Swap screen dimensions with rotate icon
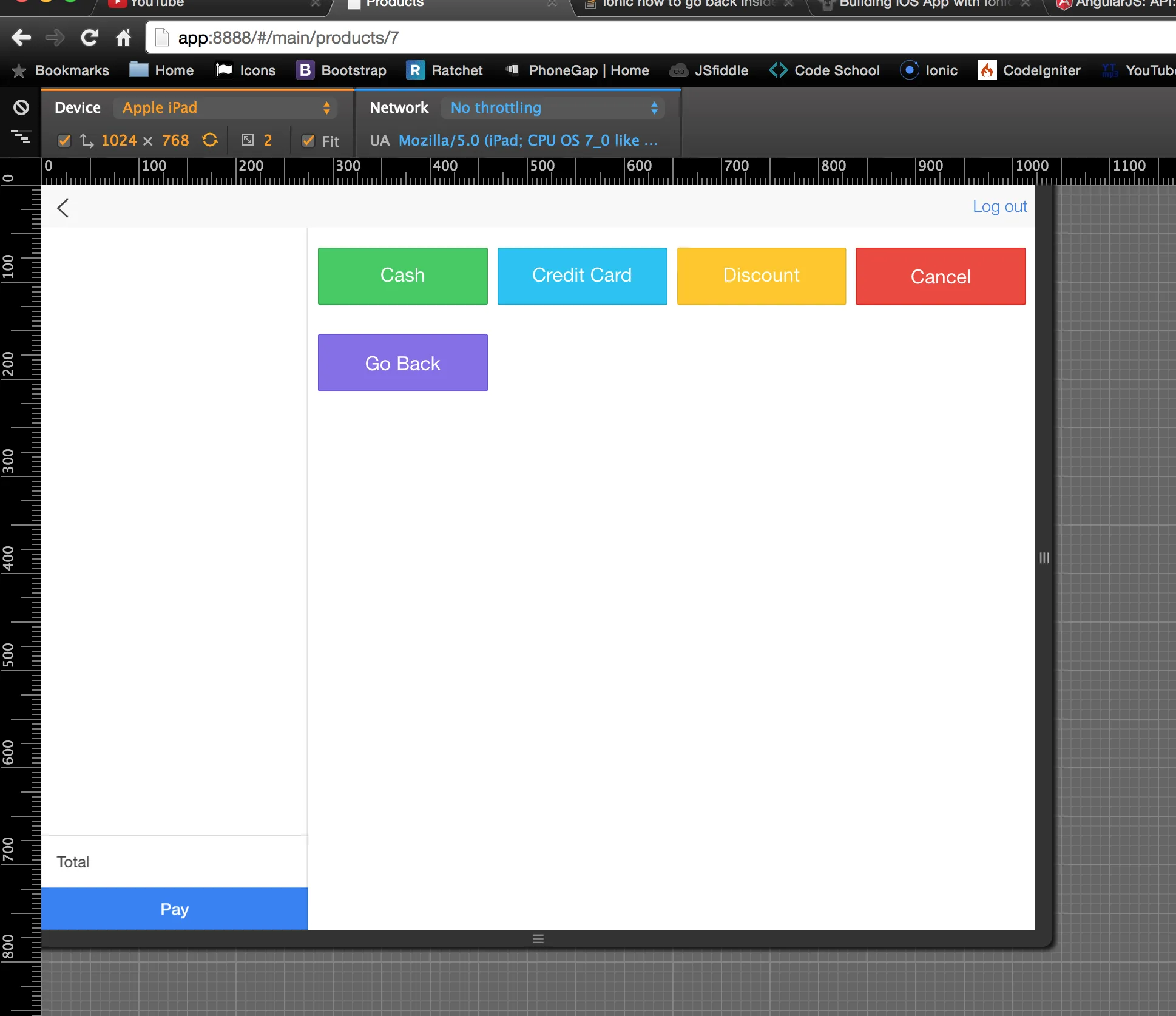 pyautogui.click(x=210, y=140)
